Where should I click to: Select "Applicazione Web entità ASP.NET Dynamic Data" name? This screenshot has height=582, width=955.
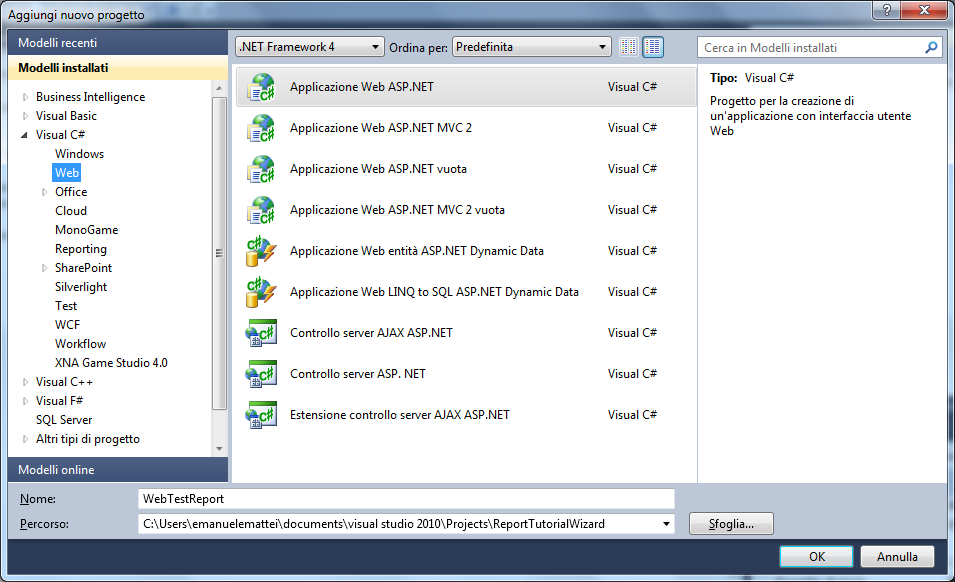[417, 251]
